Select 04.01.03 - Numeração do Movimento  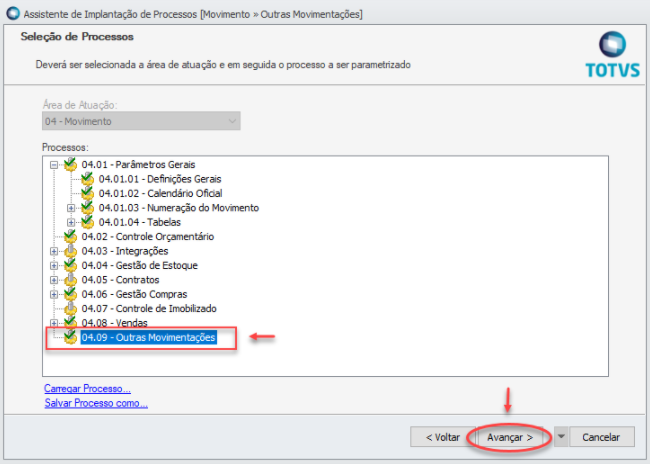[179, 208]
